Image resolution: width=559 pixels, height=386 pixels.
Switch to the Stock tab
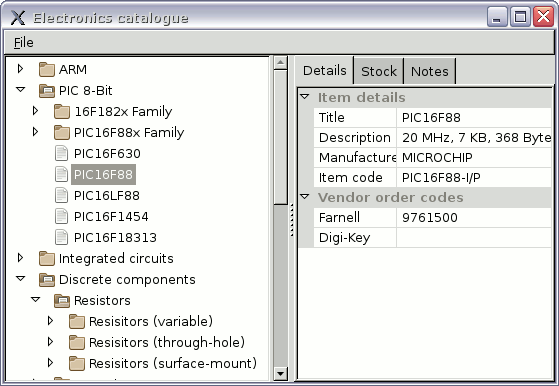(x=379, y=71)
